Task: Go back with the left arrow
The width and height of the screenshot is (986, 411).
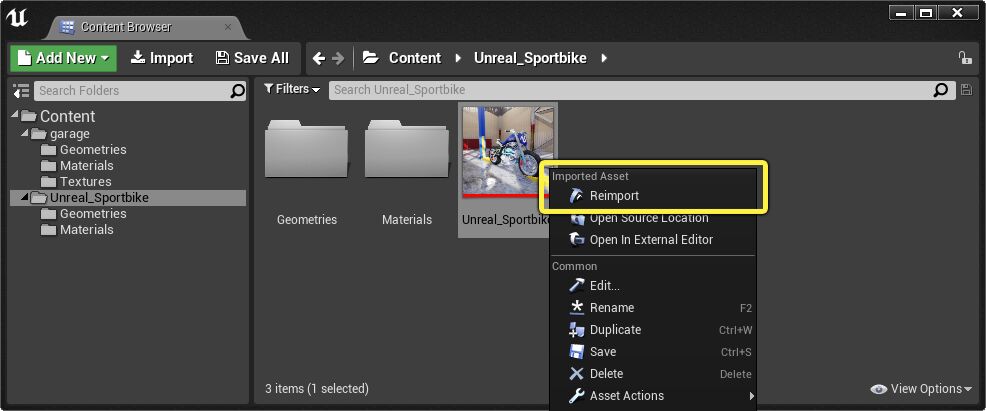Action: (x=319, y=58)
